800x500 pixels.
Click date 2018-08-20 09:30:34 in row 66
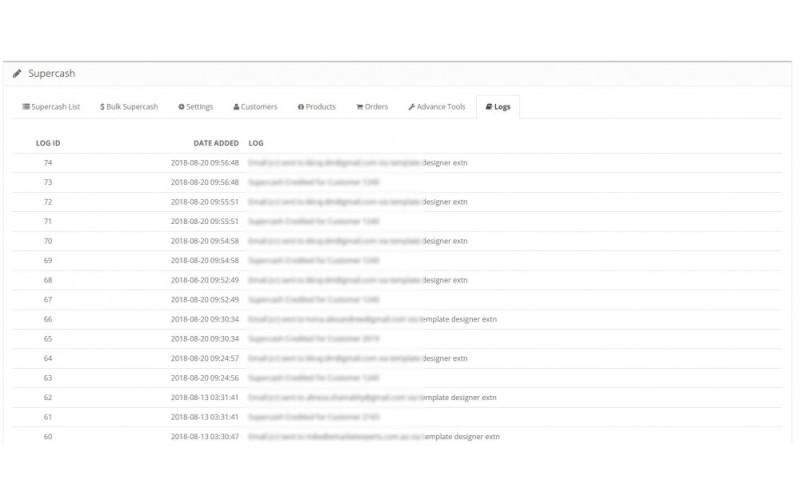[205, 319]
